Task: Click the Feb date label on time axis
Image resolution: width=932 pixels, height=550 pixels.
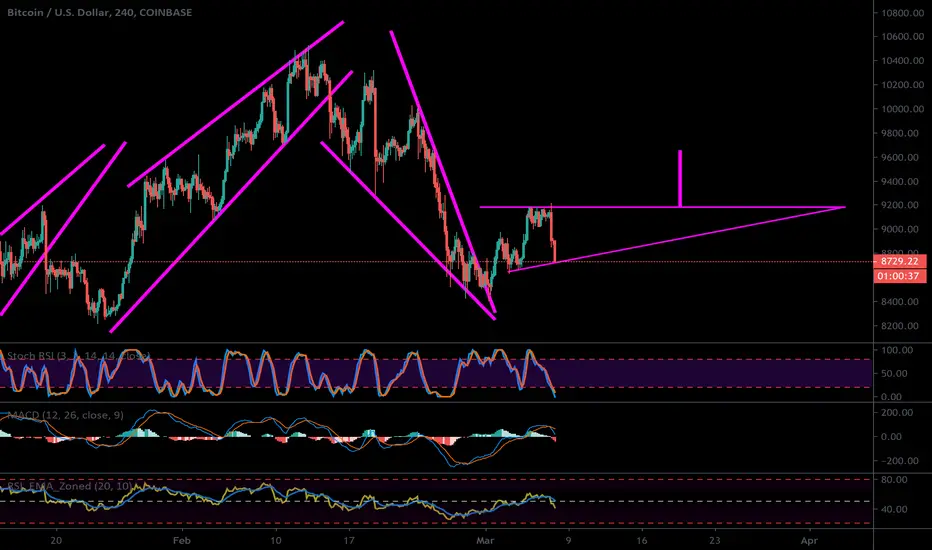Action: point(181,540)
